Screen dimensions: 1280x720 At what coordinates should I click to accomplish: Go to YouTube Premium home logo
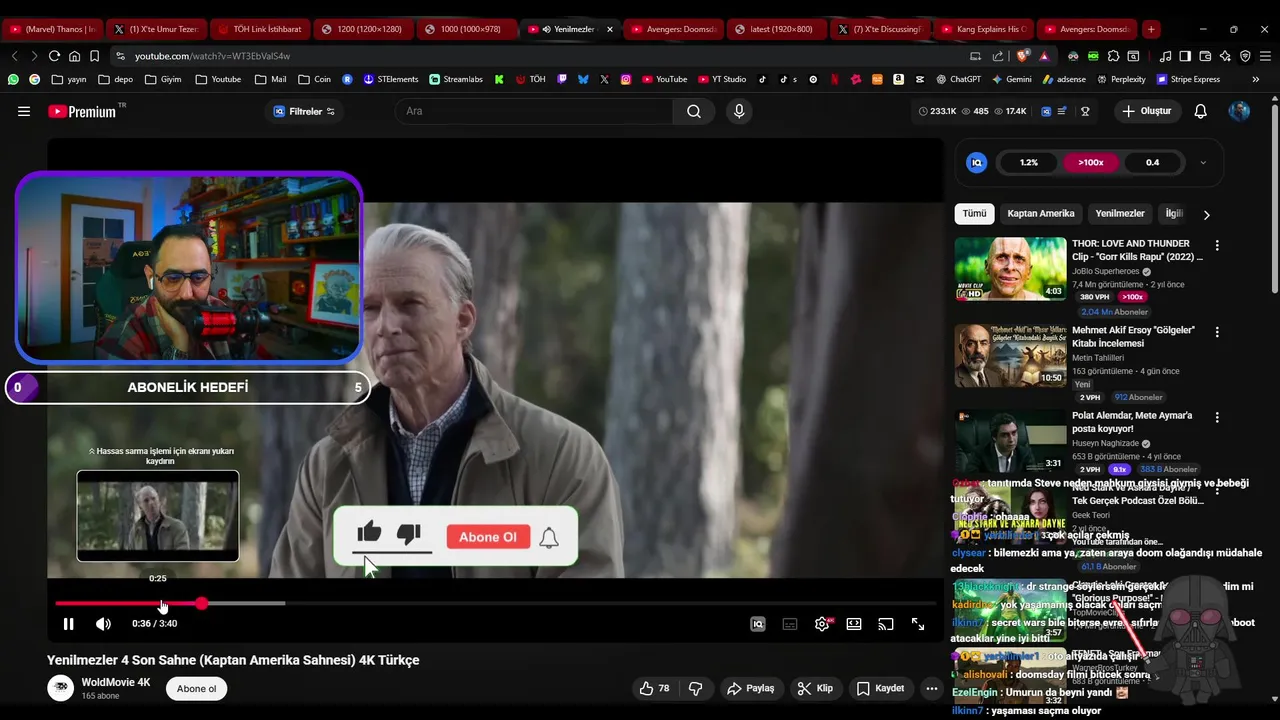click(82, 111)
